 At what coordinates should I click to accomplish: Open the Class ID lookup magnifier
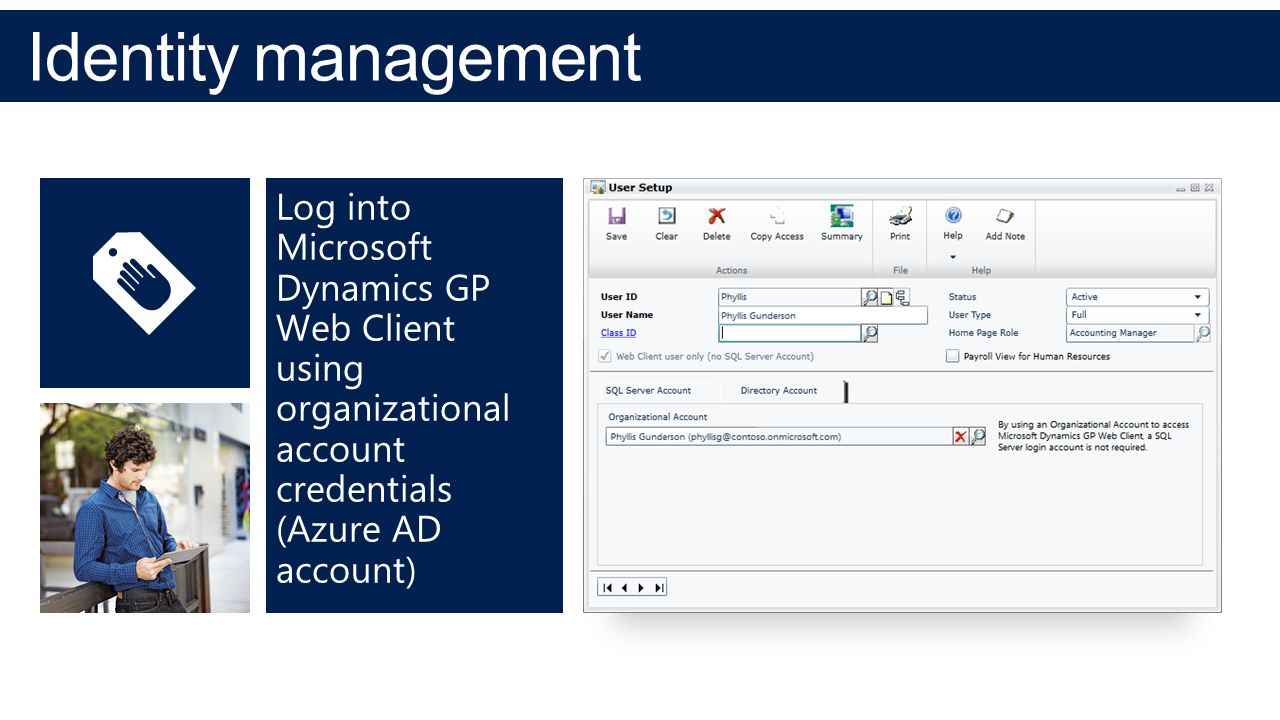870,334
